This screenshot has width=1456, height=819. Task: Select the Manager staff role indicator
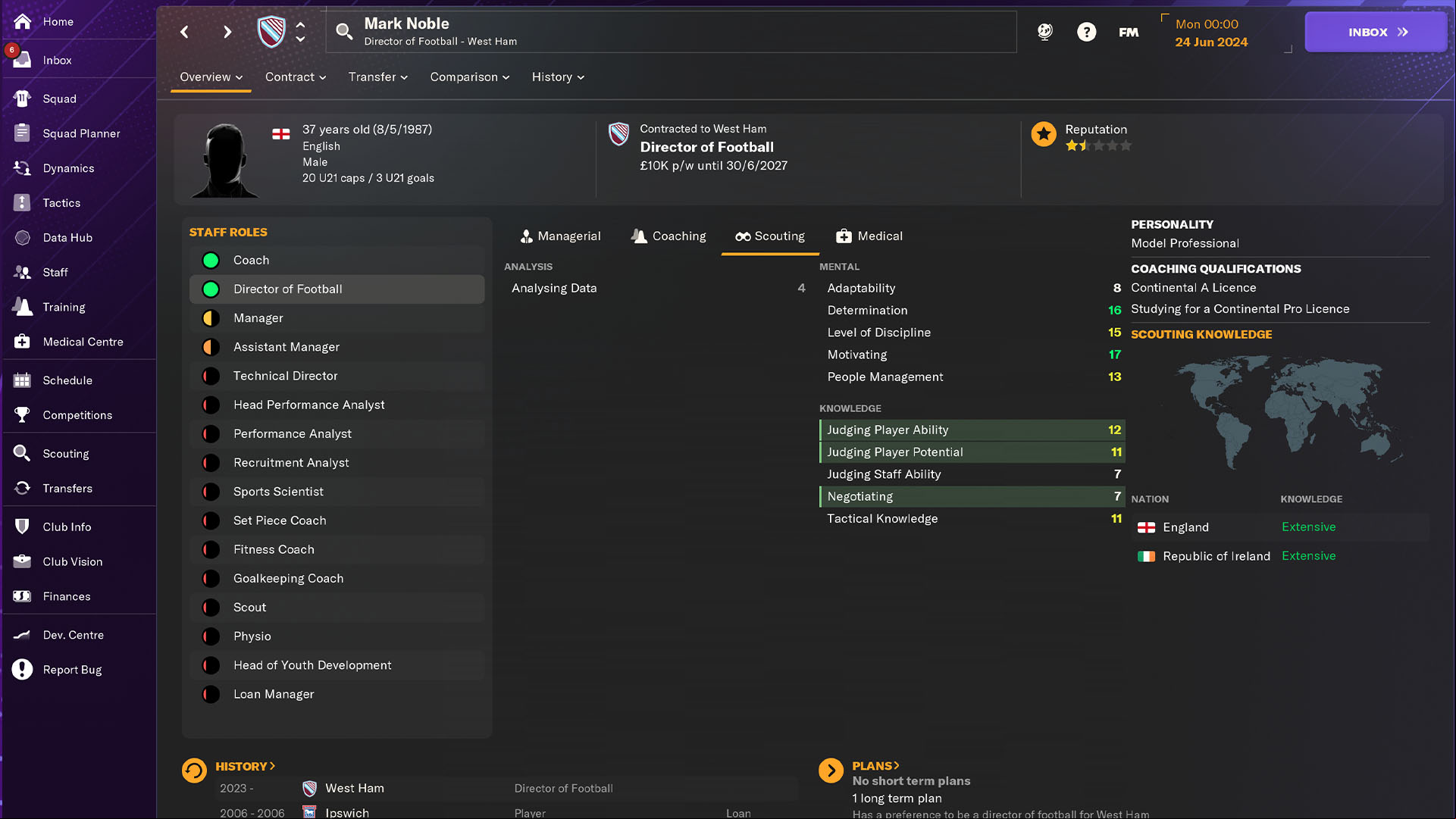211,318
